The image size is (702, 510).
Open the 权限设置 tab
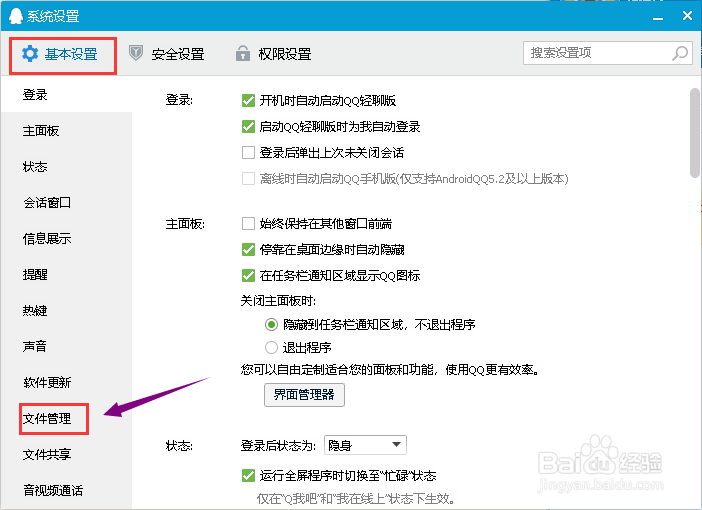click(274, 54)
